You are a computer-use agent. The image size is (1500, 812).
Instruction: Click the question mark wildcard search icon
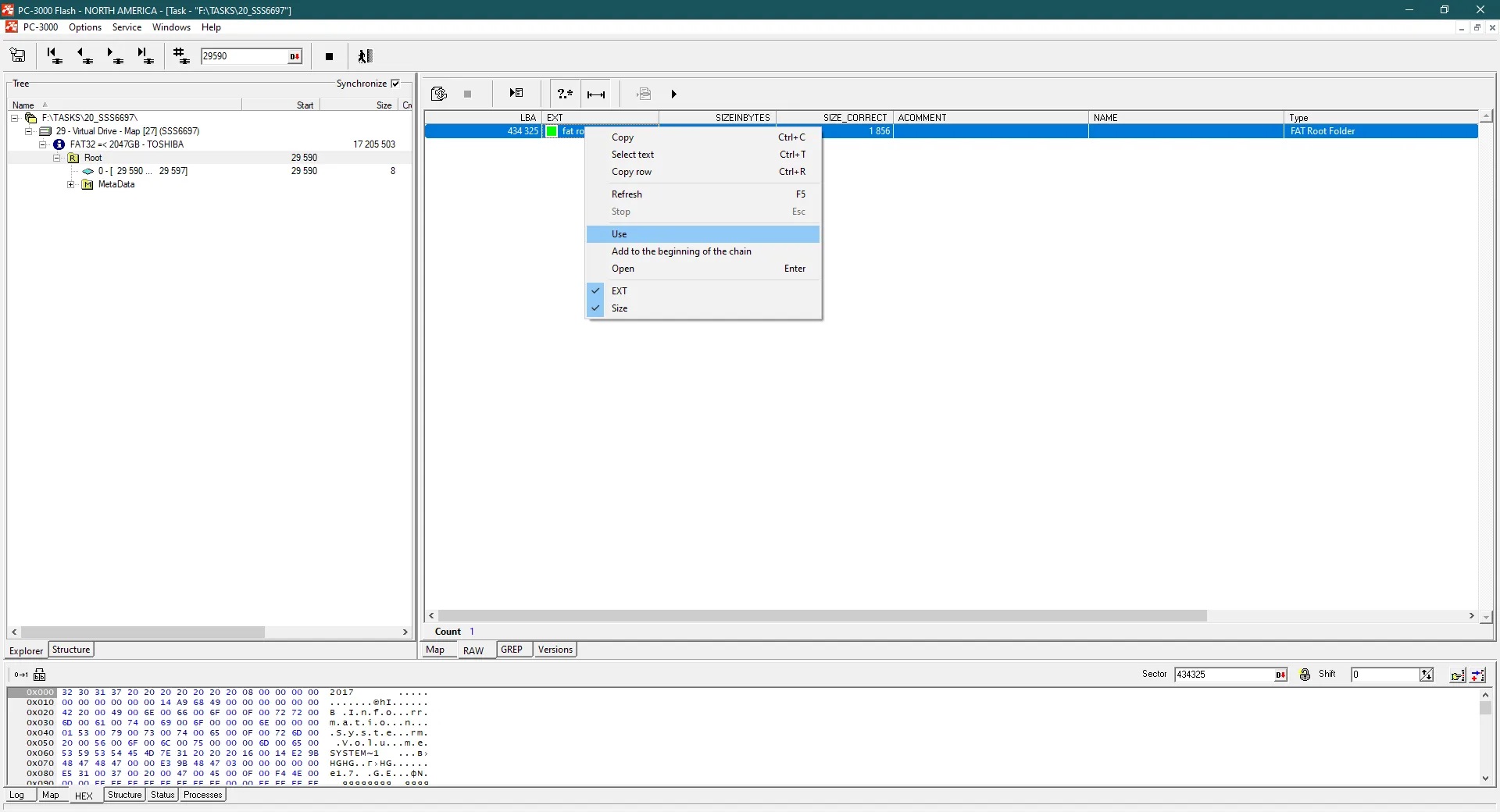565,94
